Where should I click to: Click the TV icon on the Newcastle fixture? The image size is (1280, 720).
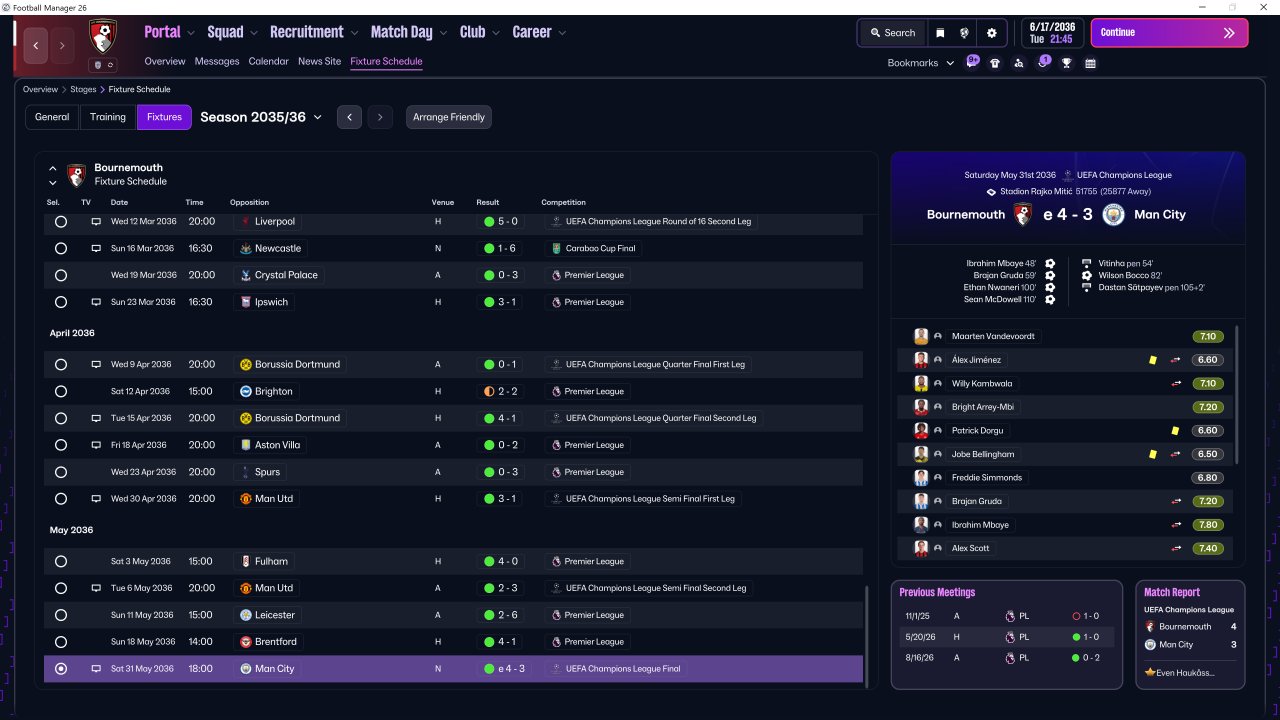[96, 248]
